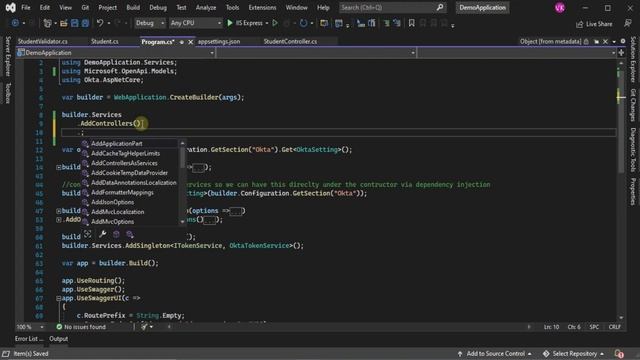Click the Promote/keep tab open icon on metadata tab
This screenshot has height=360, width=640.
pos(596,41)
